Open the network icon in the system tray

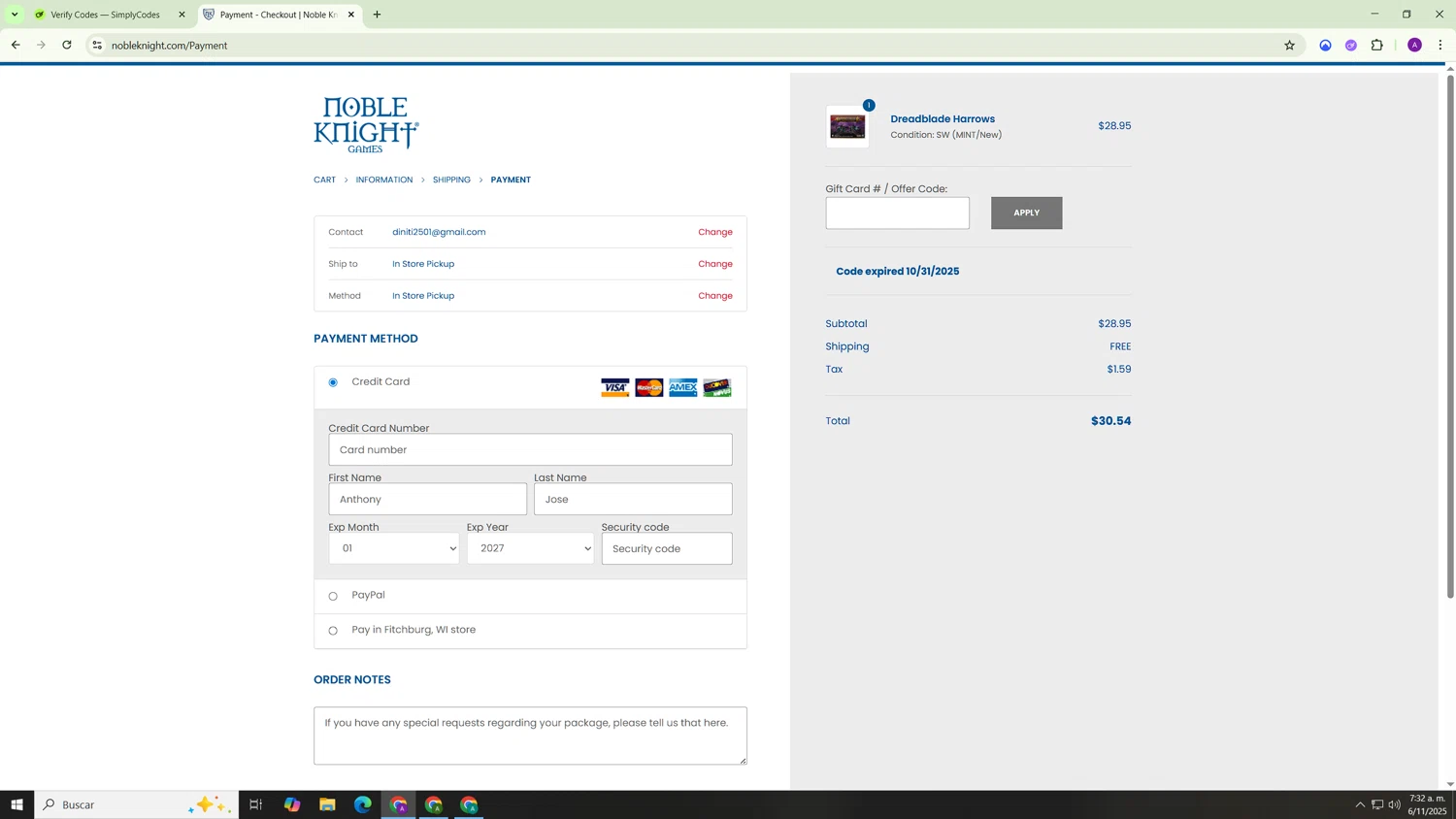(1377, 804)
